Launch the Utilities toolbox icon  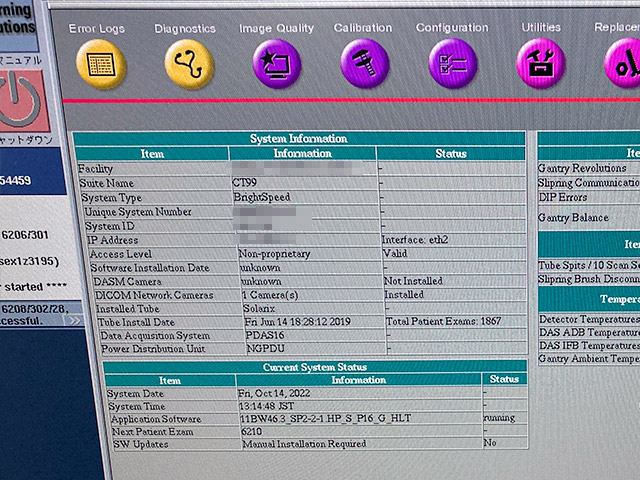(540, 65)
